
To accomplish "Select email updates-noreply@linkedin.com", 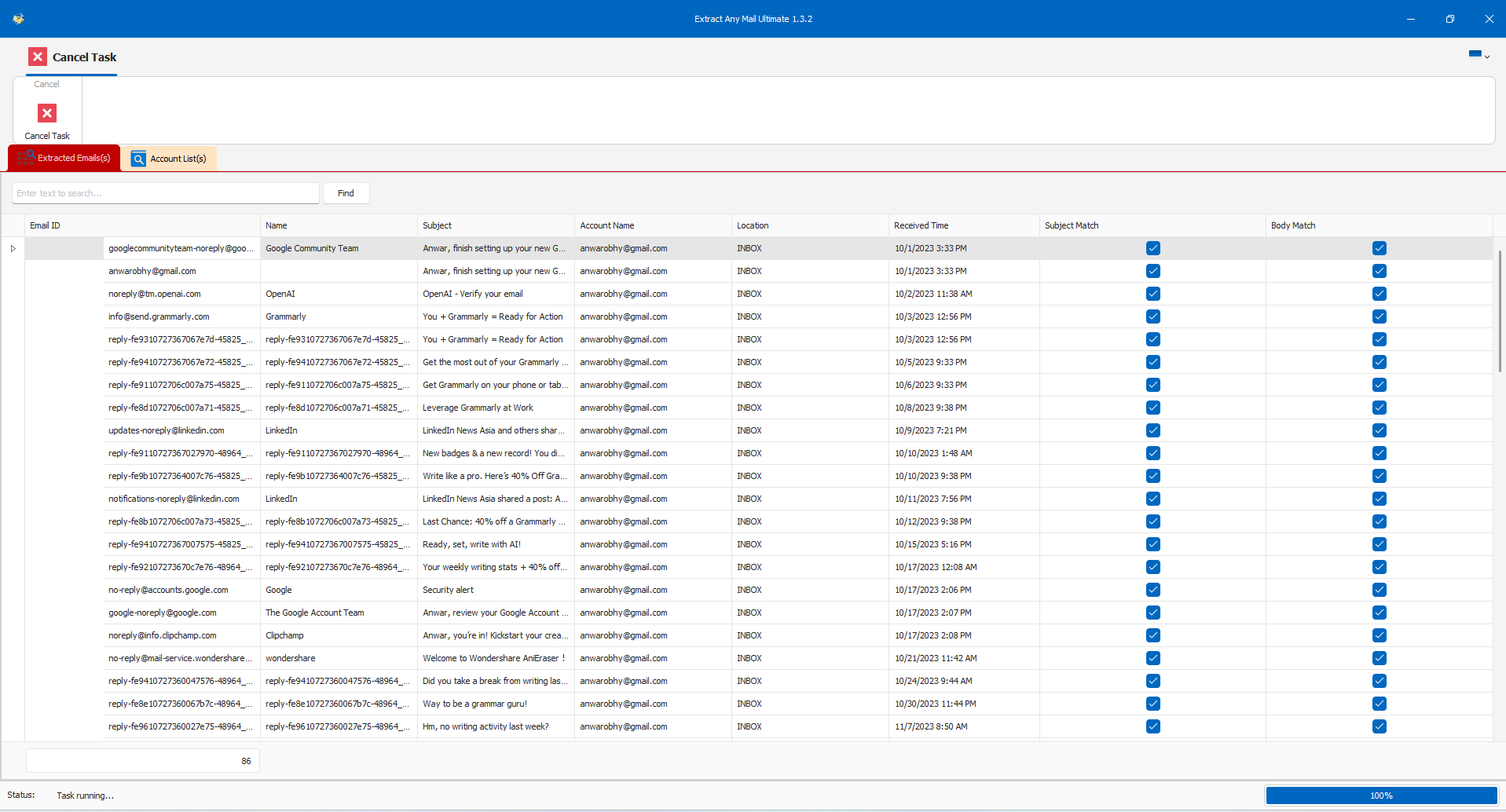I will [x=167, y=430].
